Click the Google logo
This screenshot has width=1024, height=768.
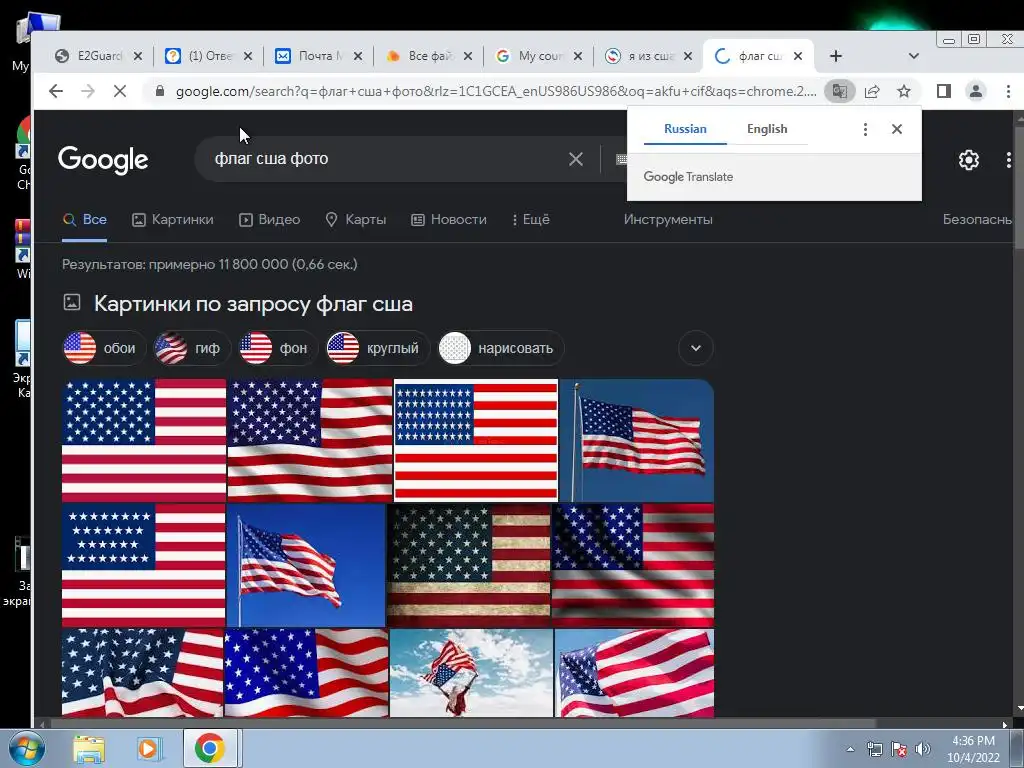103,159
